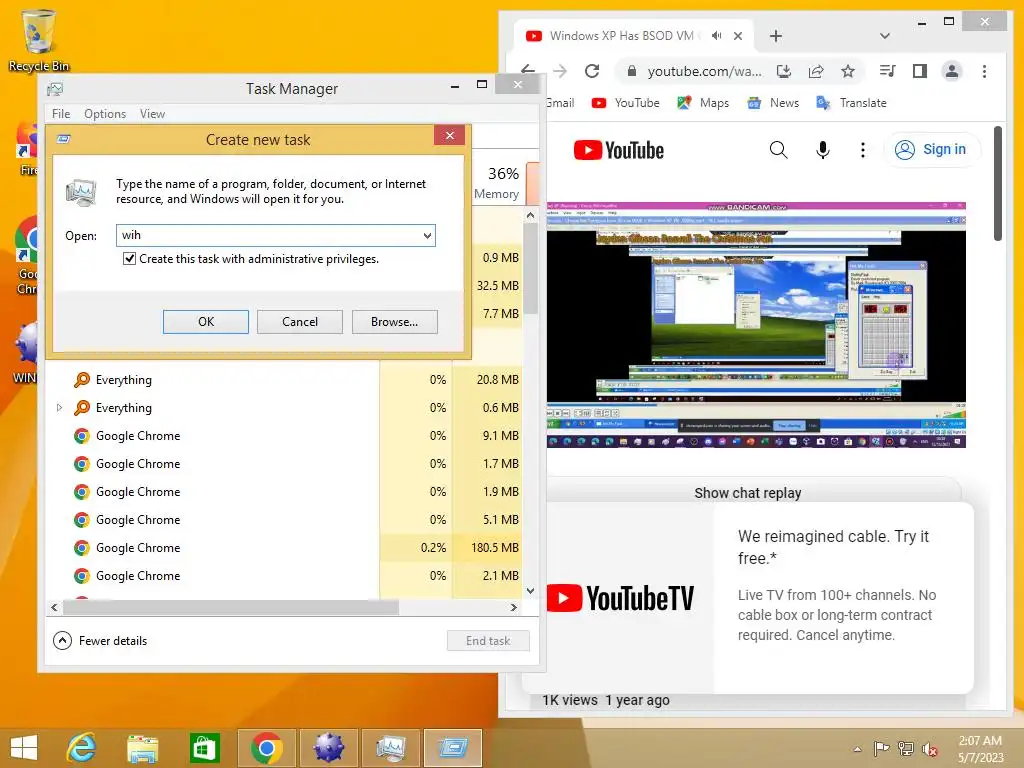Click network icon in system tray
Image resolution: width=1024 pixels, height=768 pixels.
[906, 749]
